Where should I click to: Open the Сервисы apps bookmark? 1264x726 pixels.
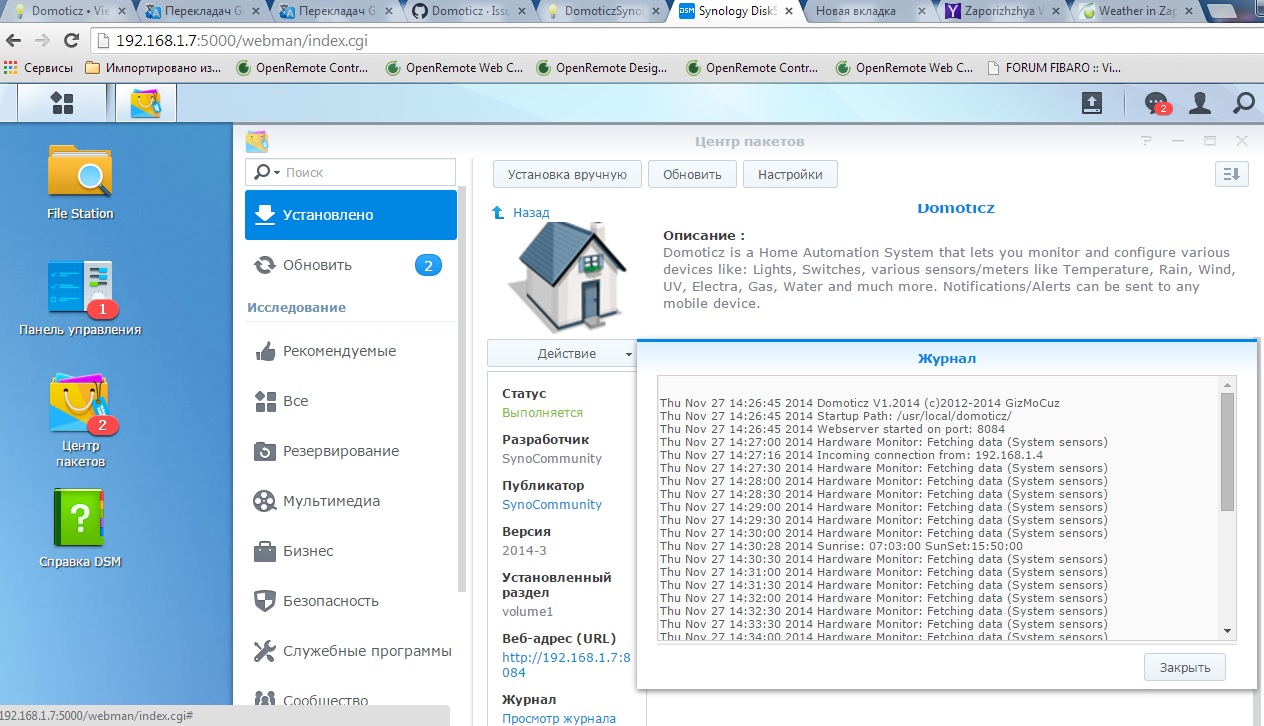click(x=39, y=68)
